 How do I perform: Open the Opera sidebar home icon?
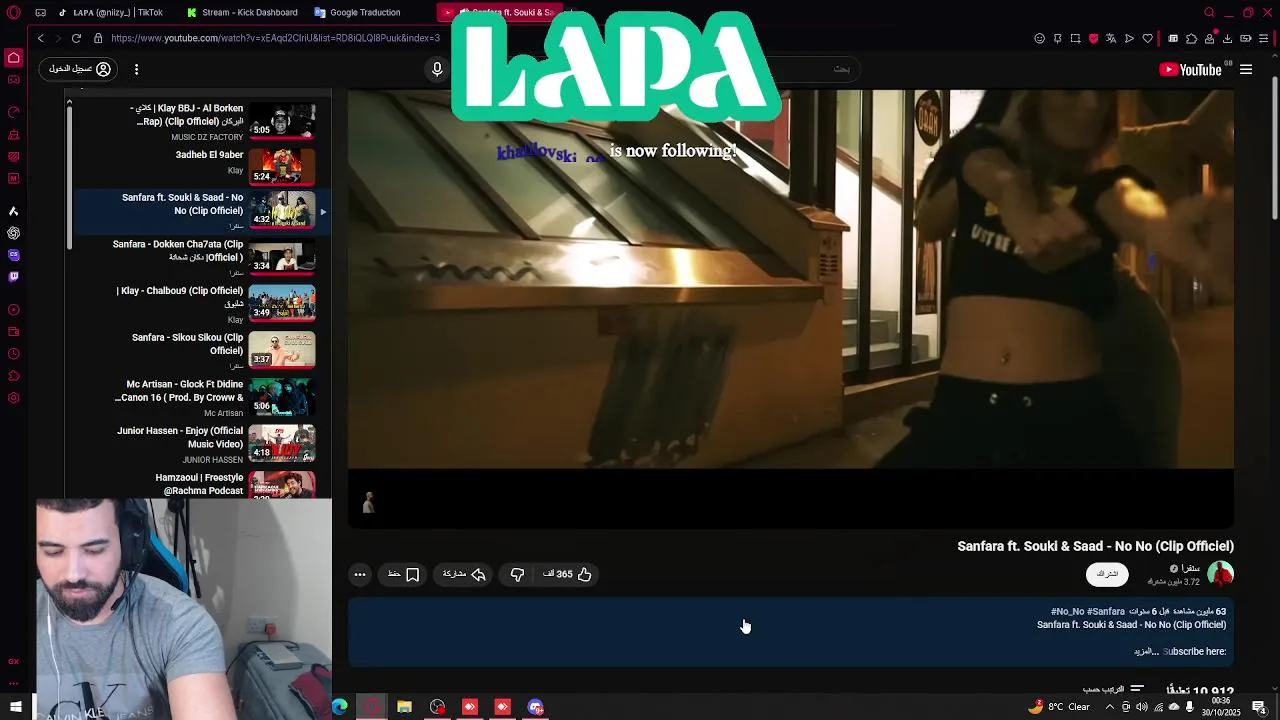(14, 58)
